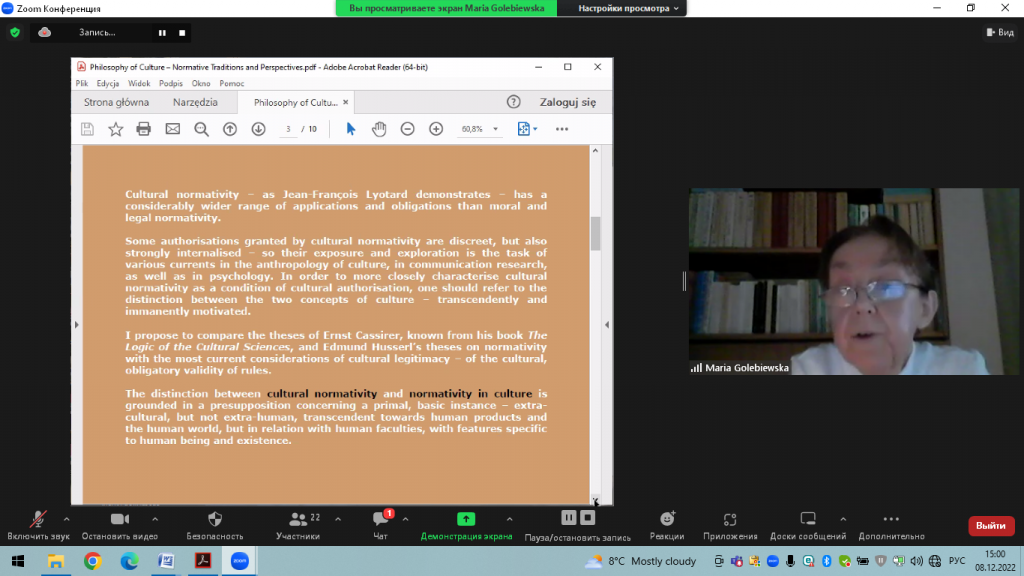Open the Безопасность security shield
Screen dimensions: 1024x576
tap(215, 525)
